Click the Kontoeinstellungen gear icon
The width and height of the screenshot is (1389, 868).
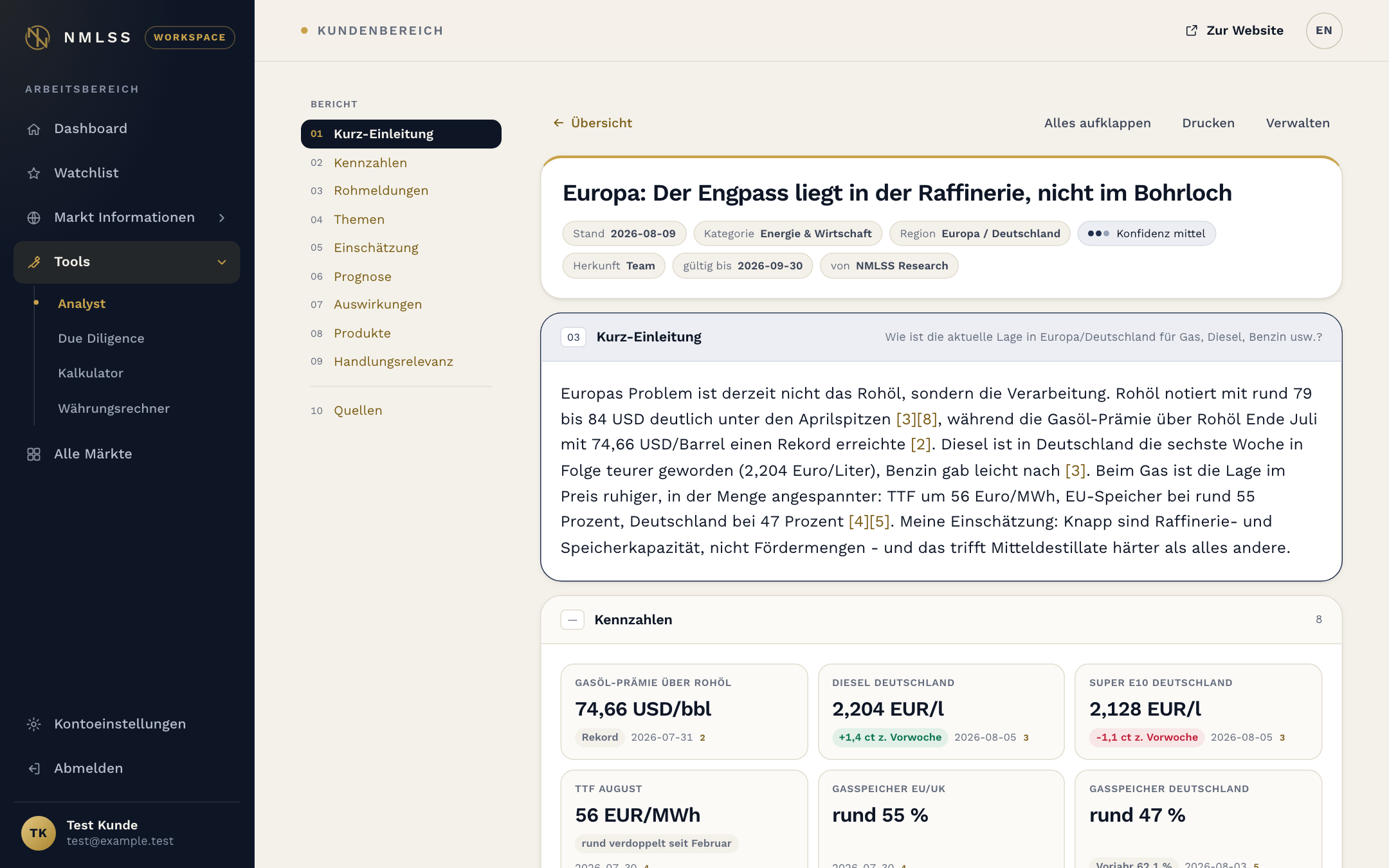point(34,725)
